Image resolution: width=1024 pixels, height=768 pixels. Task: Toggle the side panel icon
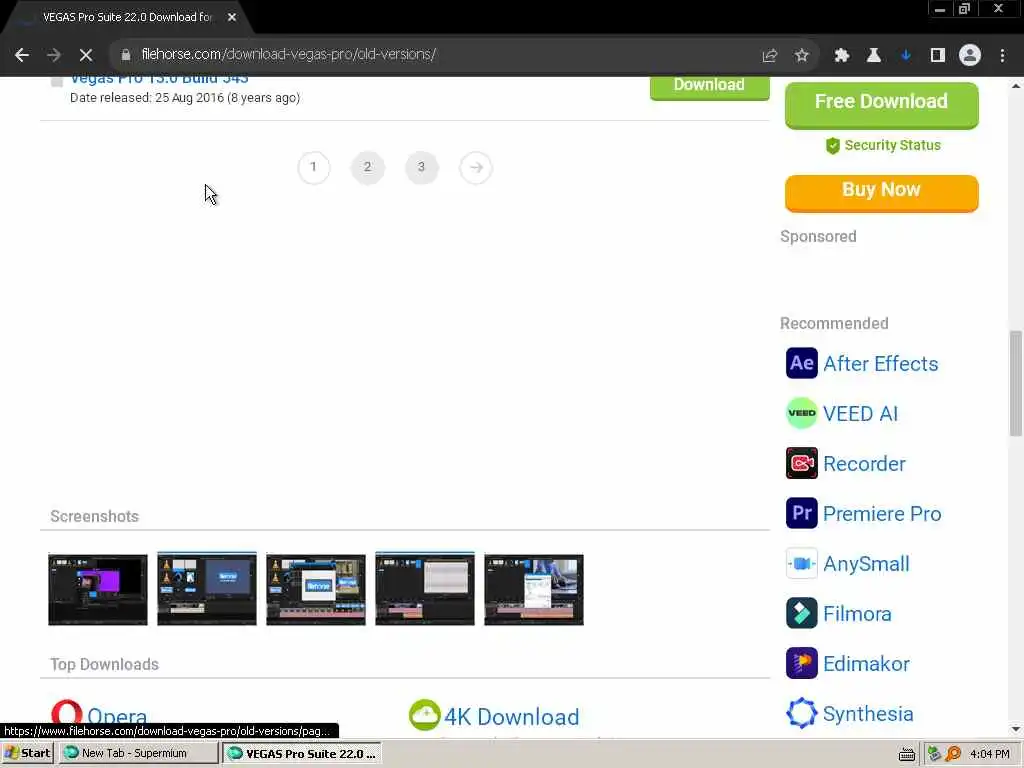tap(938, 56)
